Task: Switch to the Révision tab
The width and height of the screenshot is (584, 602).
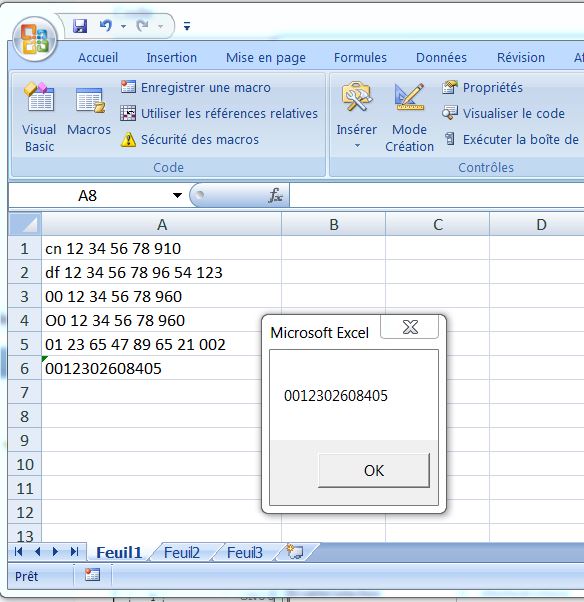Action: coord(521,58)
